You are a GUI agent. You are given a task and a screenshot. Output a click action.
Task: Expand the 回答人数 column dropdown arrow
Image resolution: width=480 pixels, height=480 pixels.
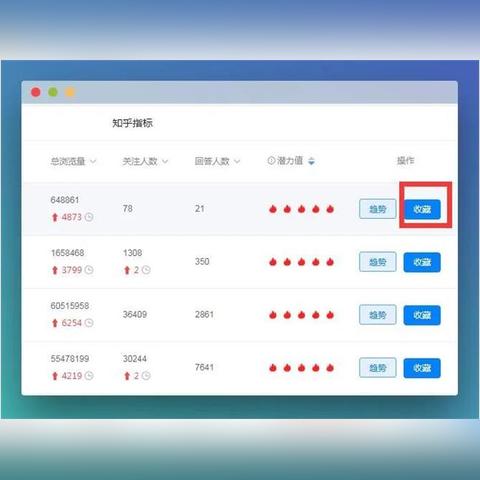coord(237,161)
